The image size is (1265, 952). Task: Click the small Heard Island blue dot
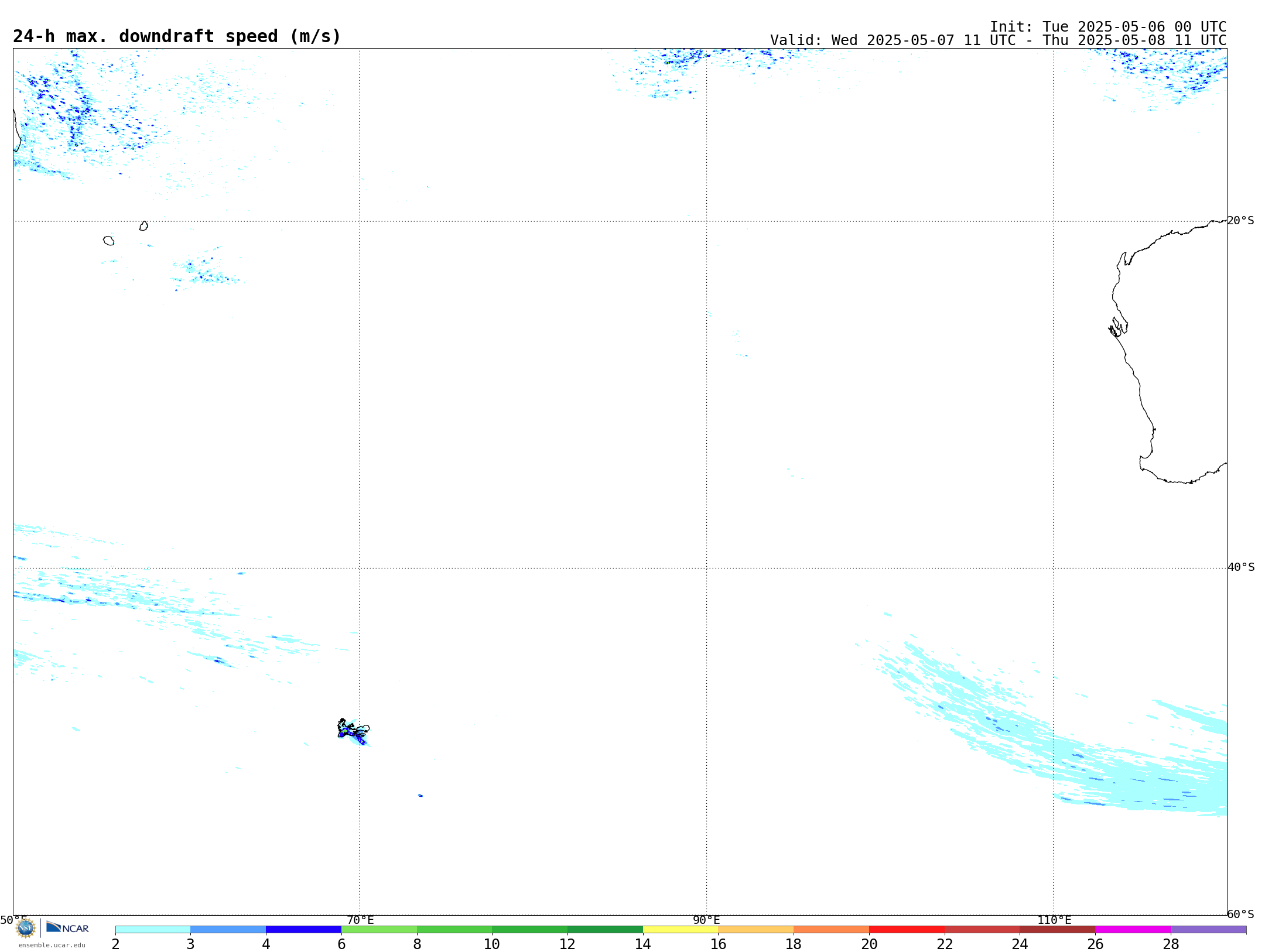pyautogui.click(x=420, y=796)
